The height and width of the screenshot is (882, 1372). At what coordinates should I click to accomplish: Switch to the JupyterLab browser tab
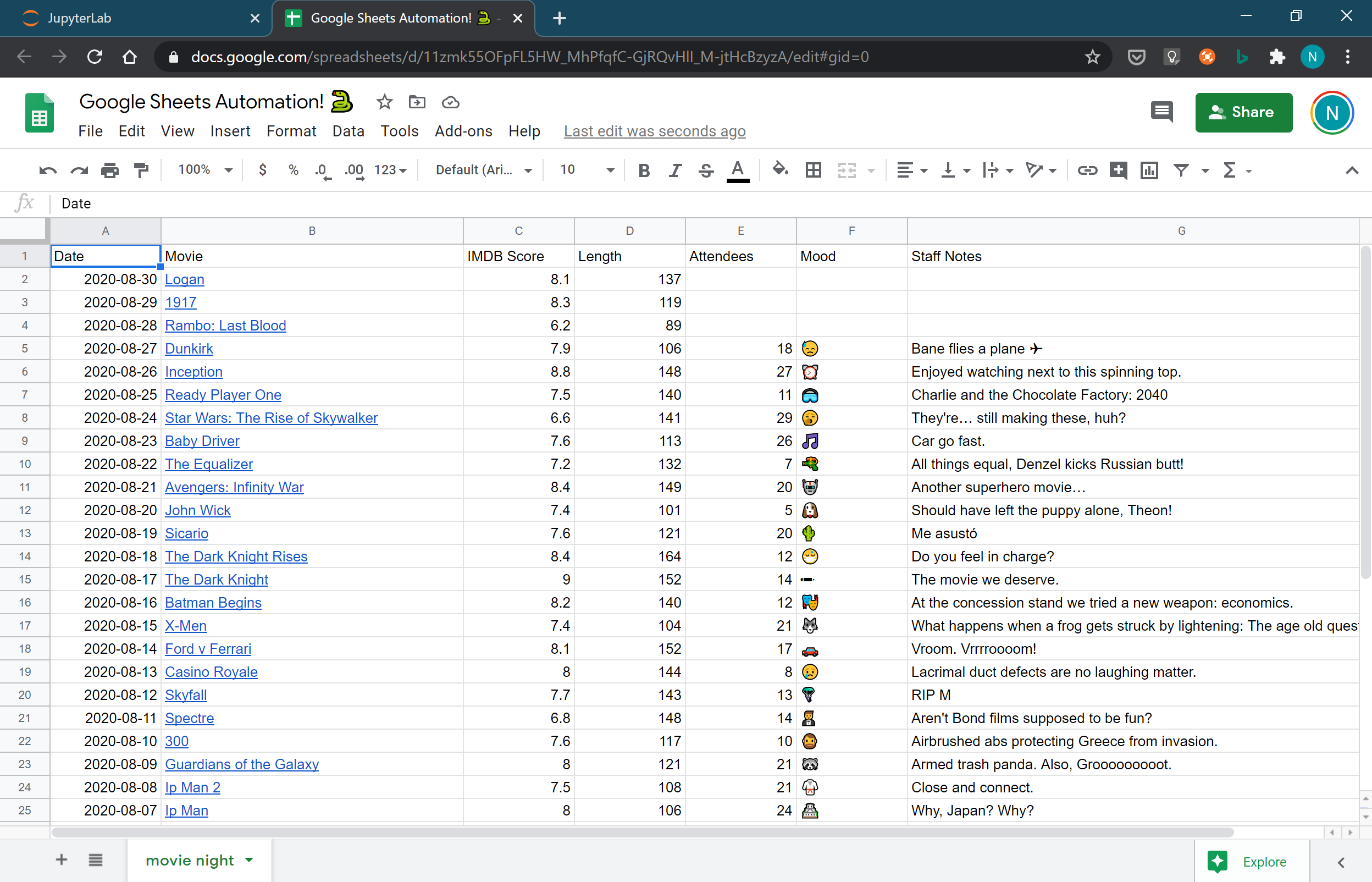[80, 18]
